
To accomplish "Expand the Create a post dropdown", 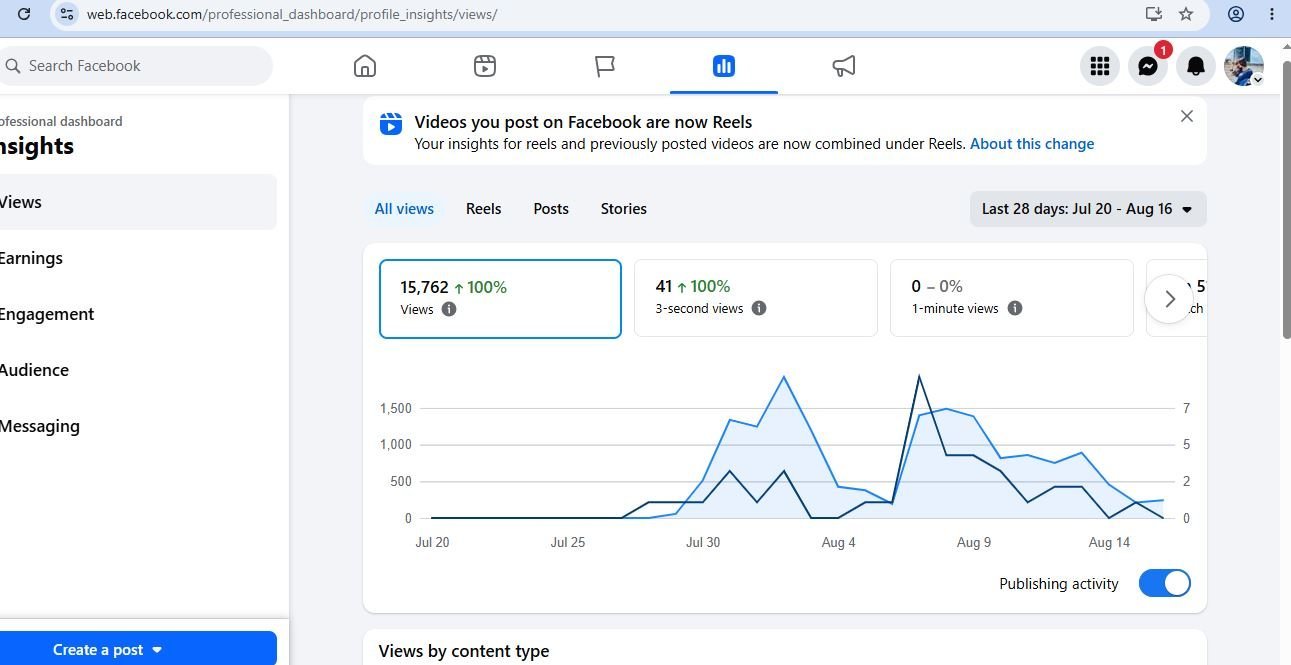I will tap(156, 650).
